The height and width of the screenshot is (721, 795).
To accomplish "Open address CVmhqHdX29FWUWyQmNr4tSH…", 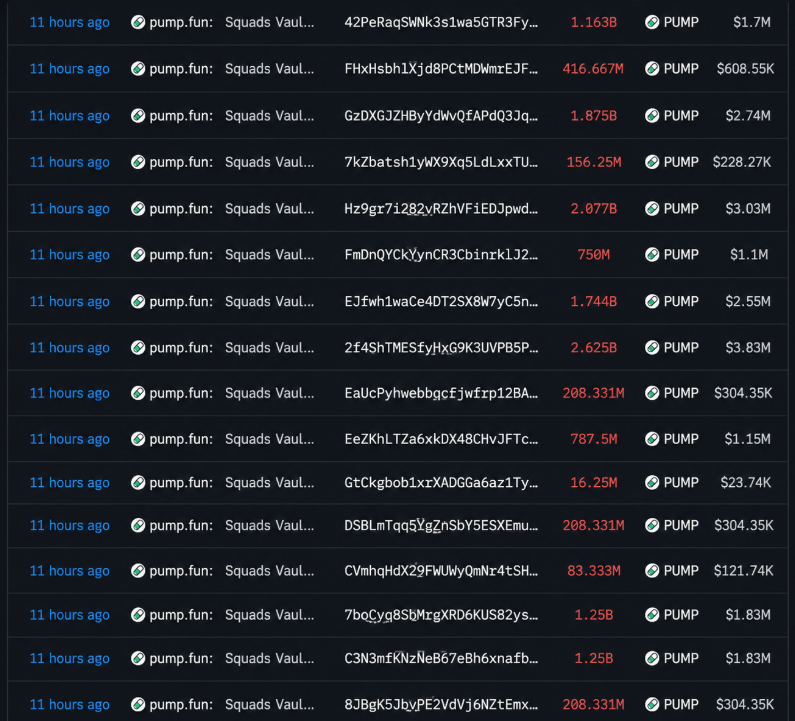I will coord(441,571).
